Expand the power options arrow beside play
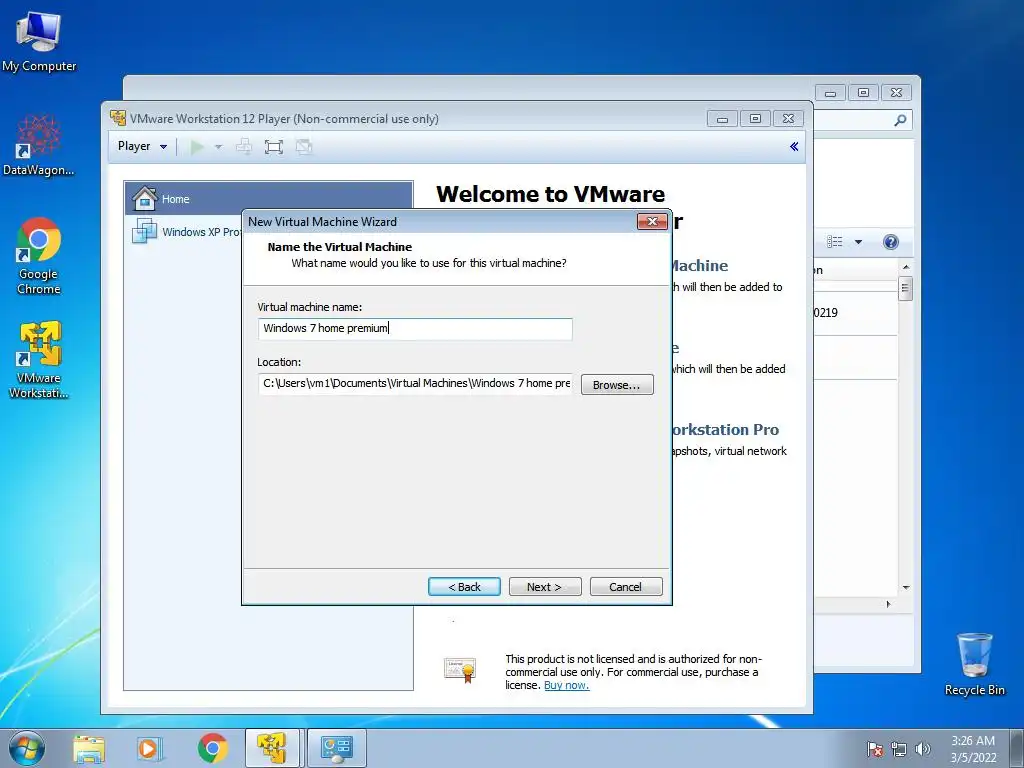The image size is (1024, 768). coord(219,147)
